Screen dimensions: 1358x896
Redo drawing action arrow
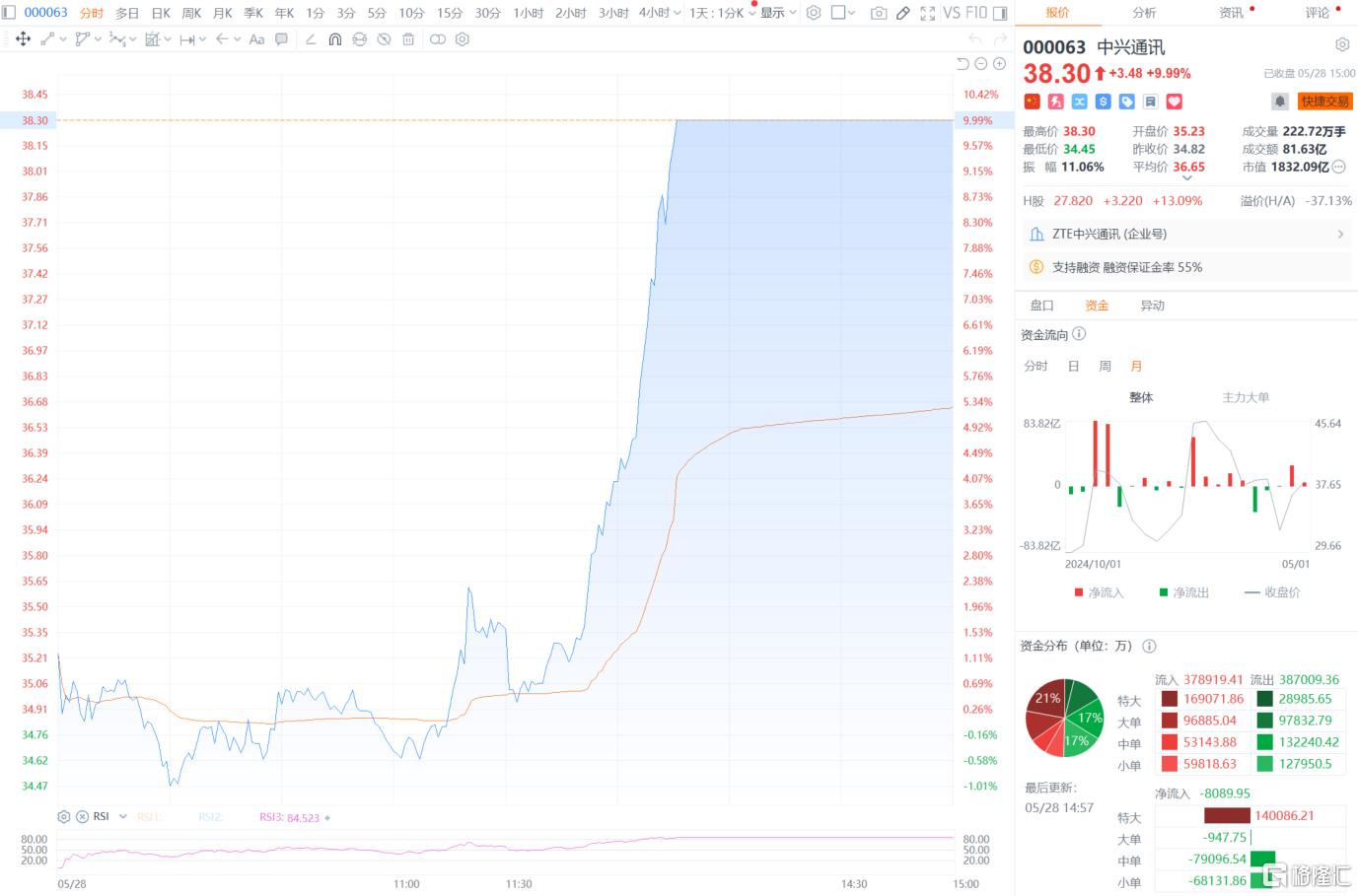pos(1002,39)
